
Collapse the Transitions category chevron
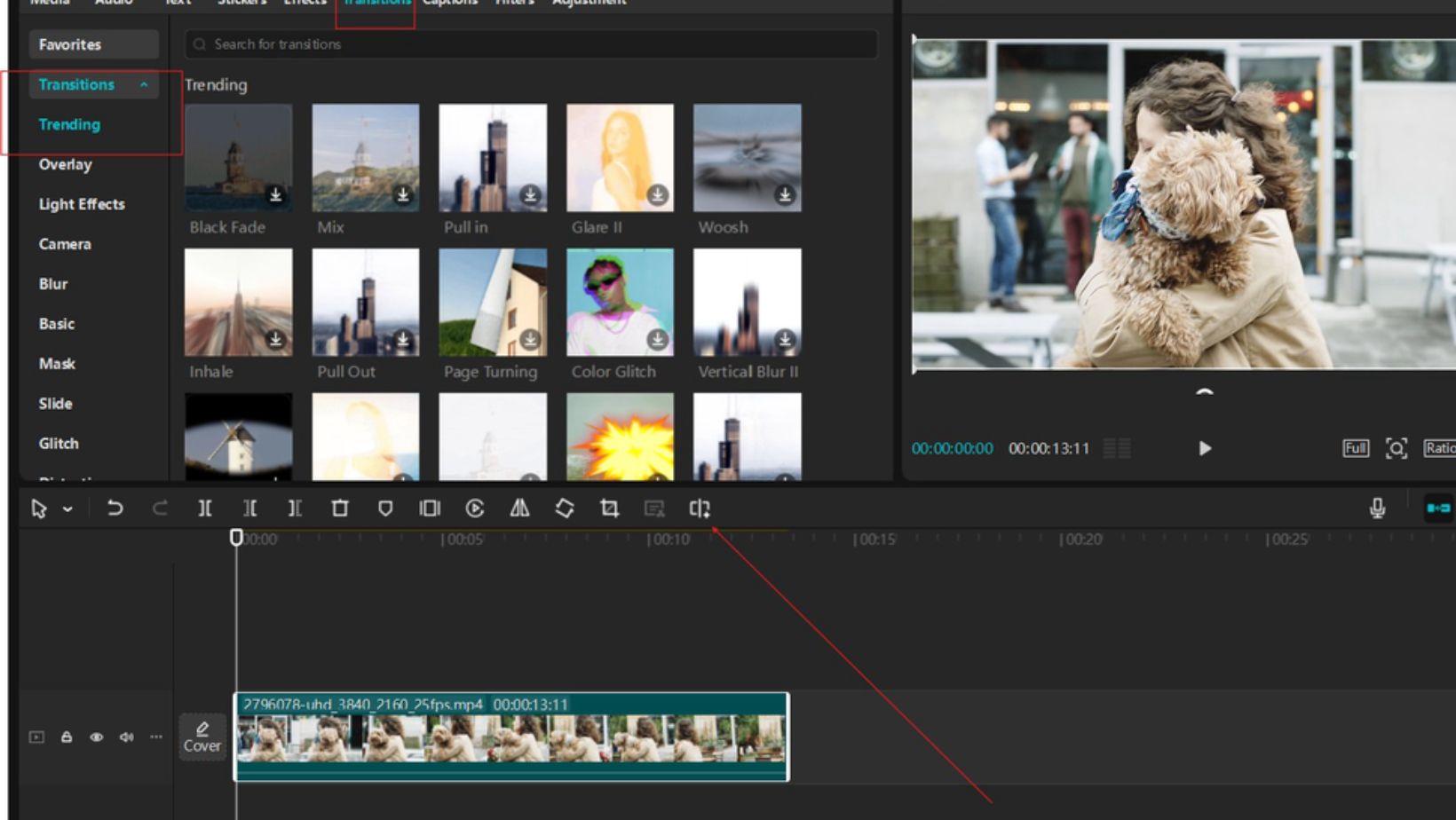pos(144,84)
